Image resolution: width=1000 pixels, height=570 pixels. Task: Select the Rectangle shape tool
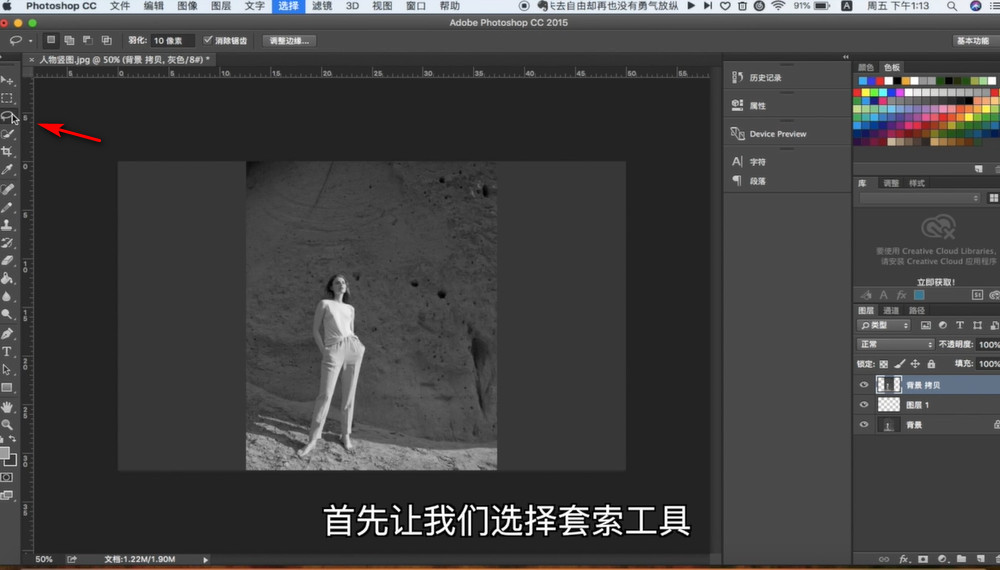click(7, 388)
